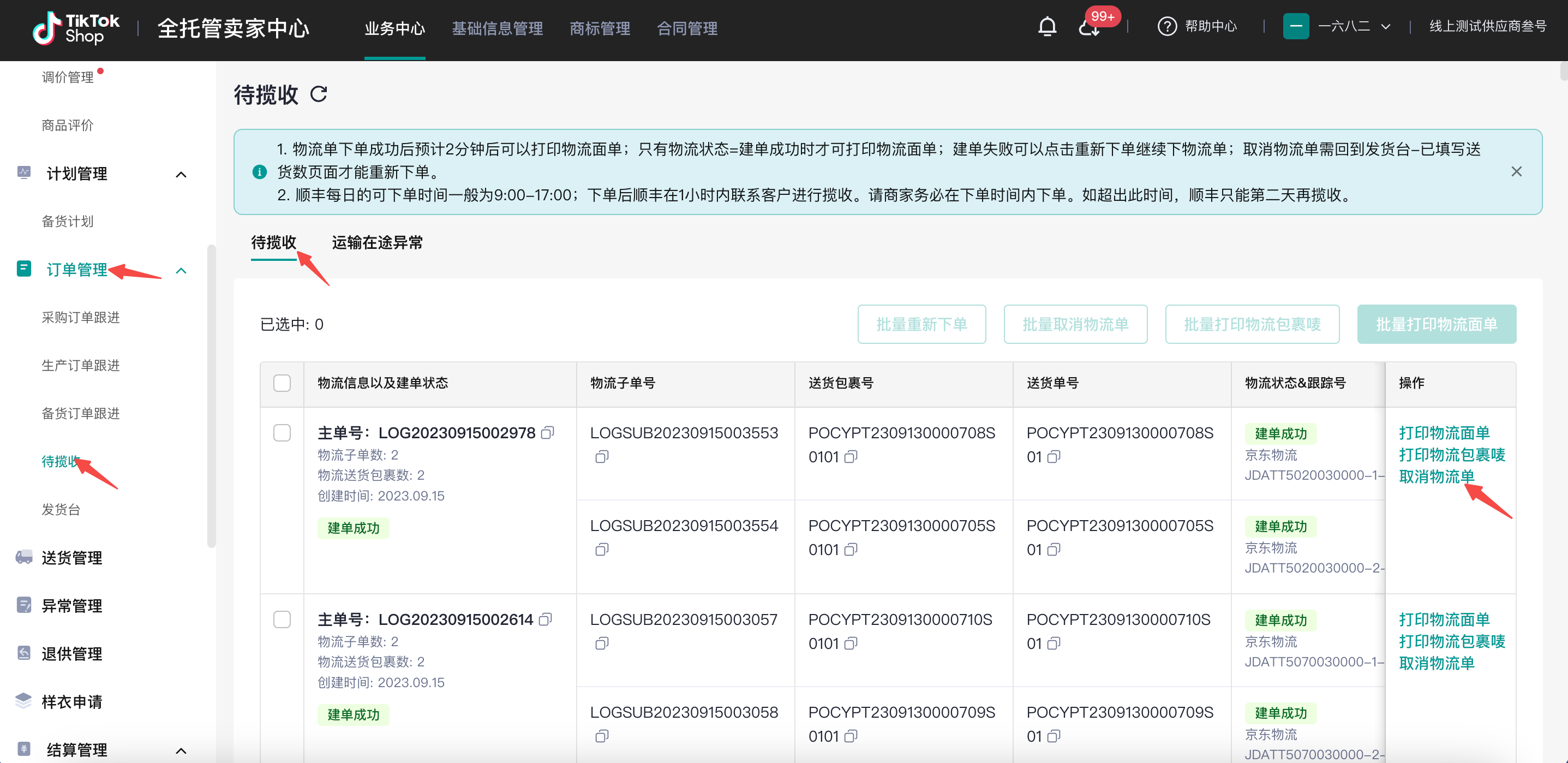Click 批量打印物流面单 button
1568x763 pixels.
[1437, 324]
